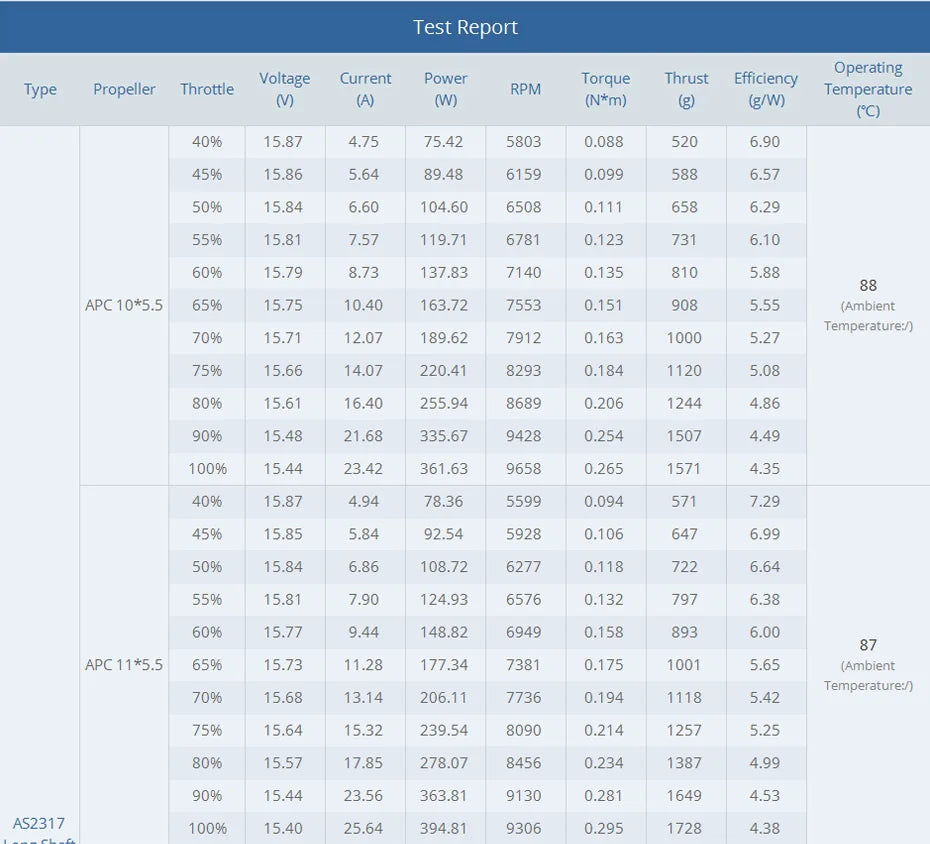
Task: Select the APC 10*5.5 propeller cell
Action: pos(124,305)
